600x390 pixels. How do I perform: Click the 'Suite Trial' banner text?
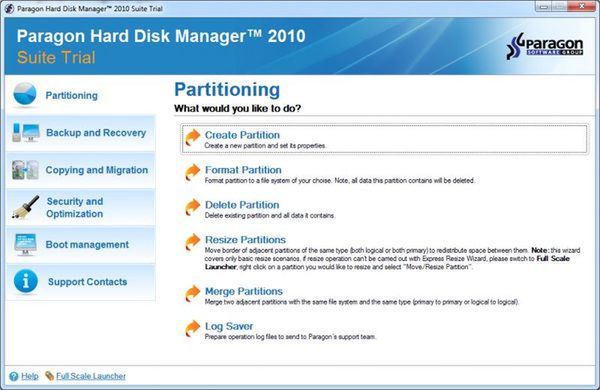coord(56,58)
